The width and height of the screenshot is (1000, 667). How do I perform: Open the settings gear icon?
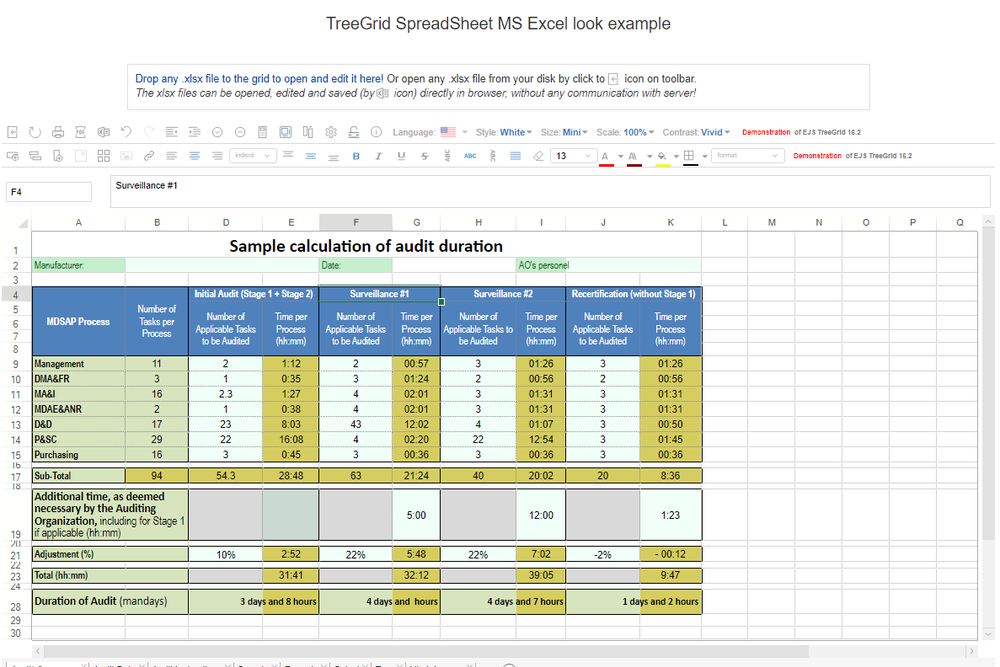[x=331, y=132]
